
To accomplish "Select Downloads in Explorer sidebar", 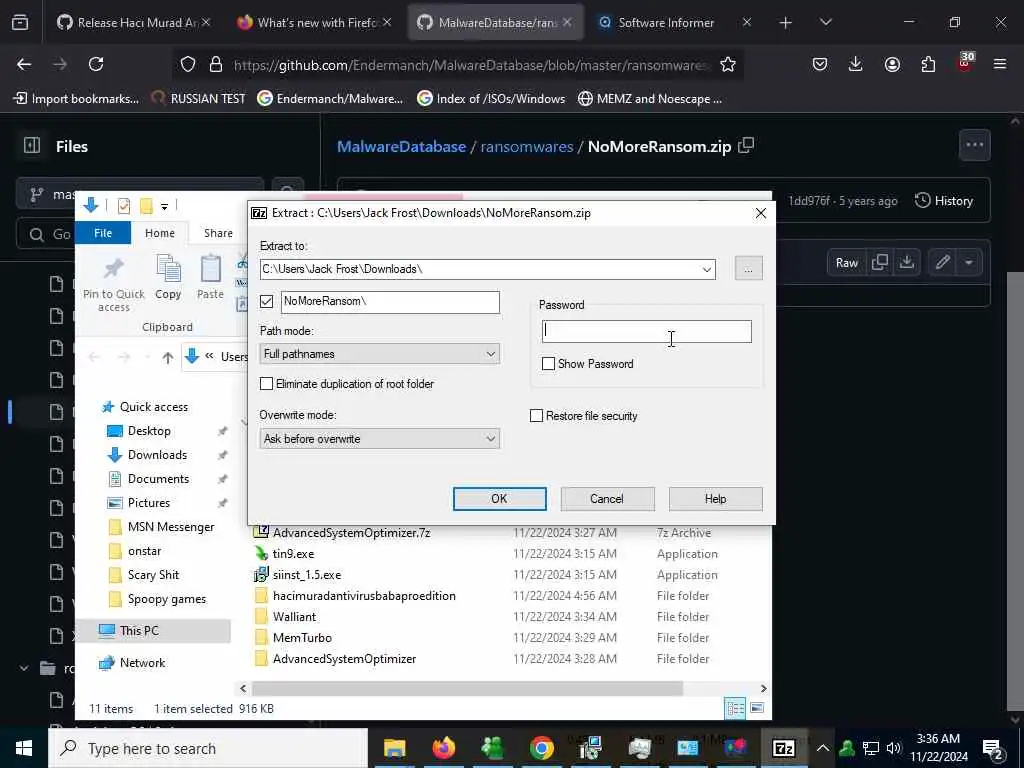I will pos(157,455).
